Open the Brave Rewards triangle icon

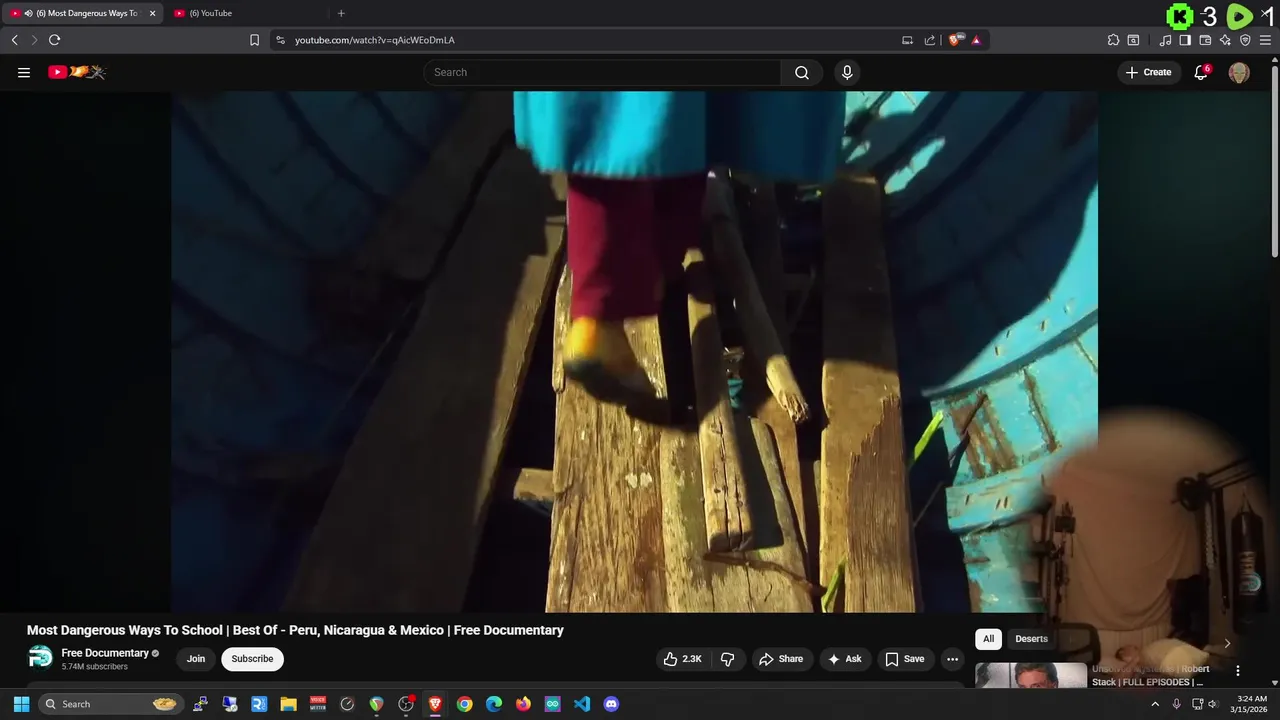pyautogui.click(x=976, y=40)
